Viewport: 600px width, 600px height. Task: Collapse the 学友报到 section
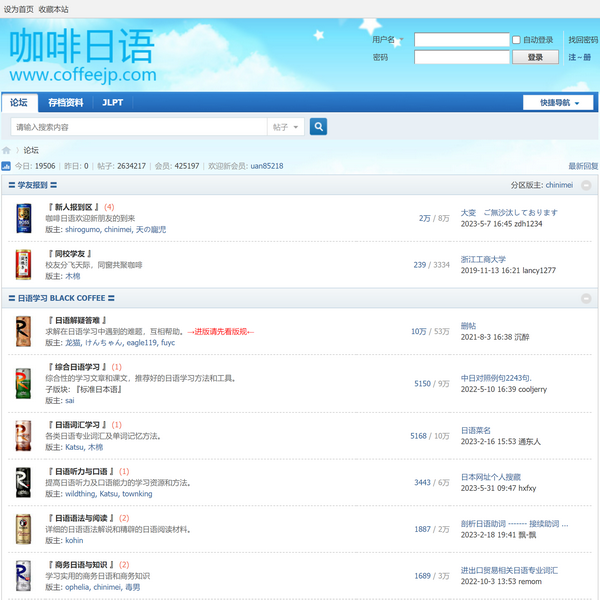[586, 185]
